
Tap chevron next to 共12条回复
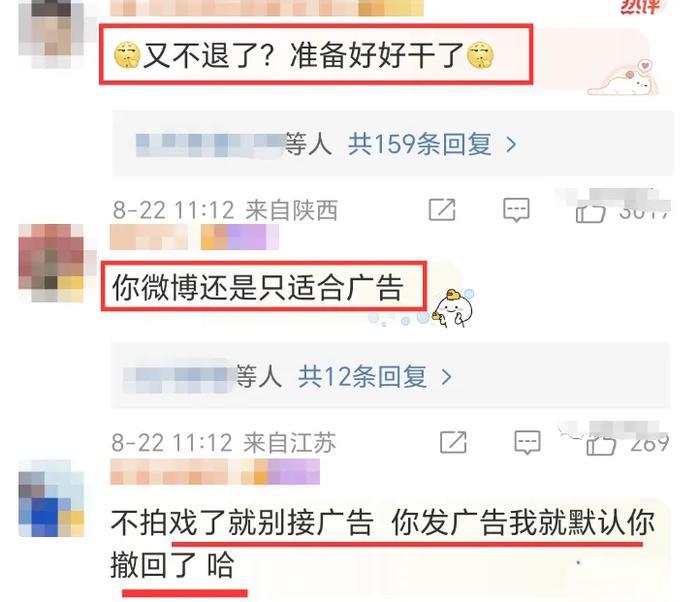pyautogui.click(x=446, y=377)
